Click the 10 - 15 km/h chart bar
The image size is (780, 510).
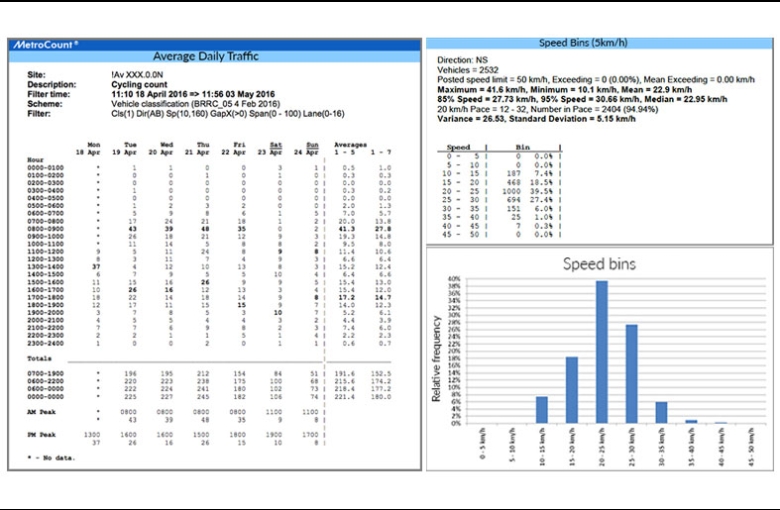(542, 410)
